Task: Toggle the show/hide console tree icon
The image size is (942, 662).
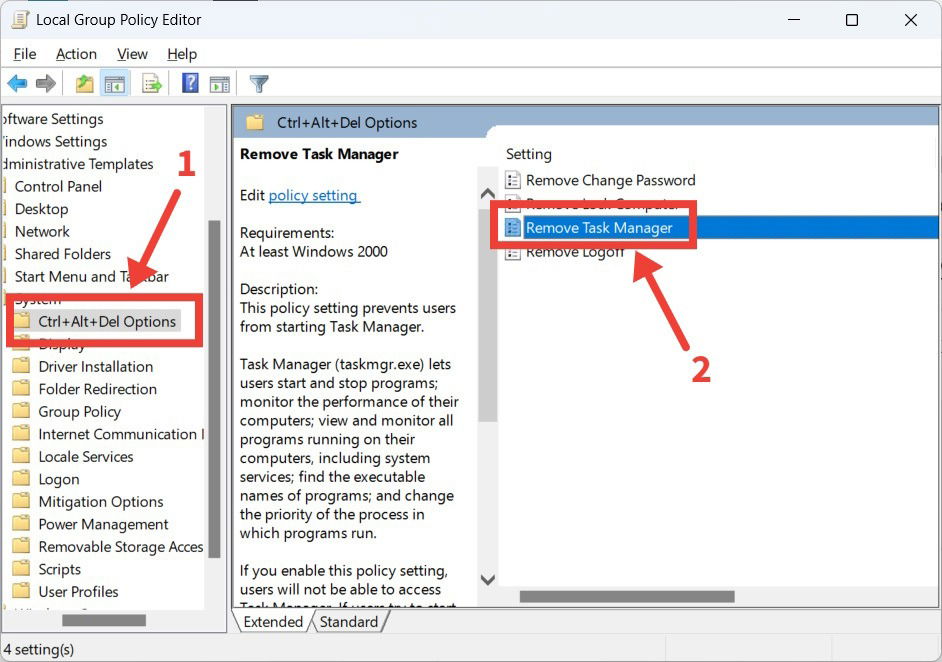Action: pos(114,84)
